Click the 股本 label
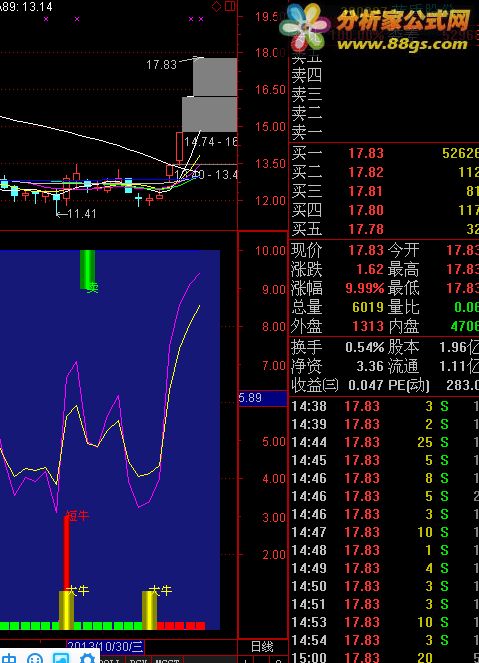The width and height of the screenshot is (479, 663). pyautogui.click(x=404, y=347)
